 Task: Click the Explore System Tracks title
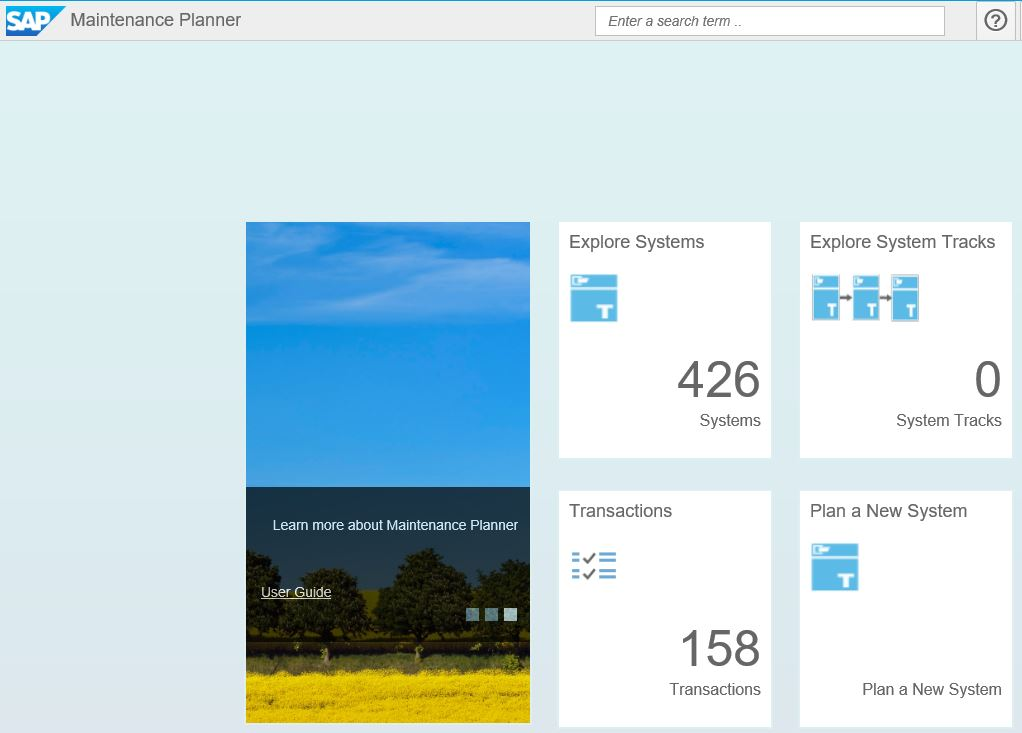click(902, 242)
